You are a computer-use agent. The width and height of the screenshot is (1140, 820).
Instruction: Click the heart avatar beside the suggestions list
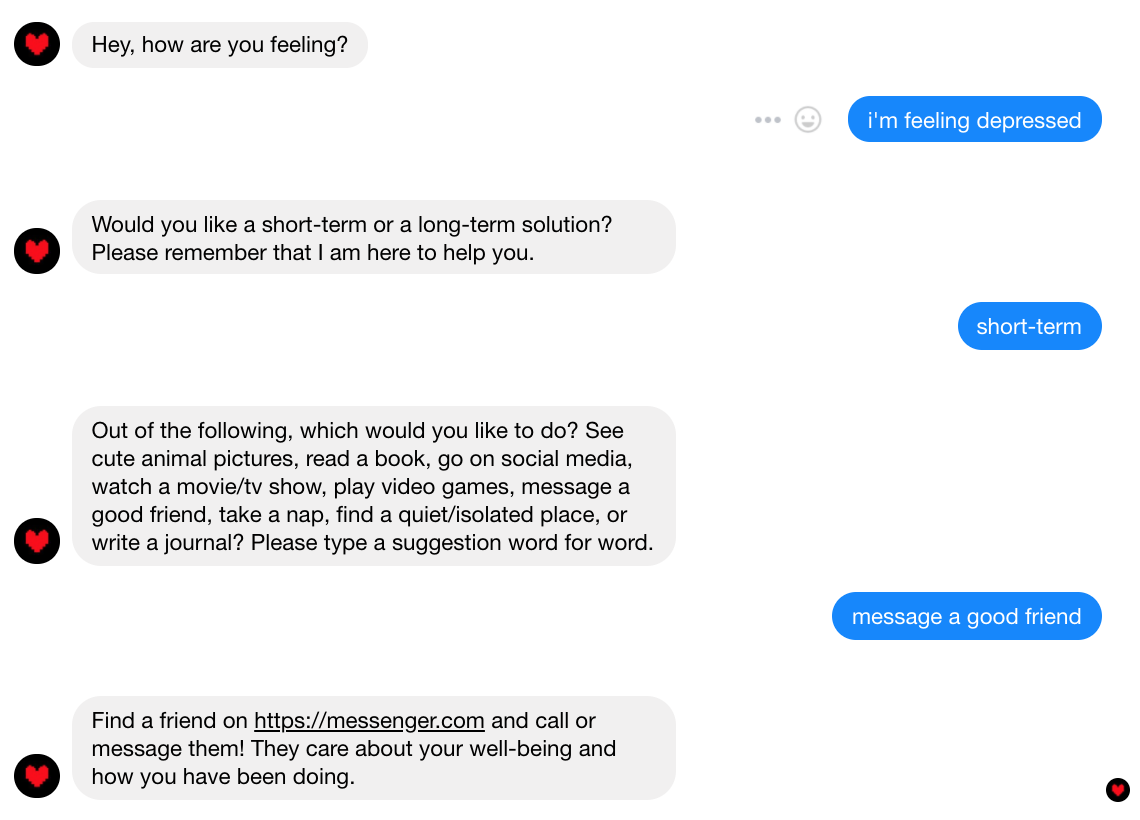click(x=37, y=541)
